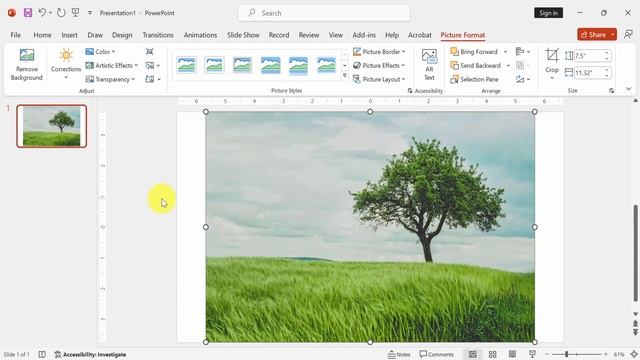Screen dimensions: 640x360
Task: Increase the picture height with the up stepper
Action: coord(607,53)
